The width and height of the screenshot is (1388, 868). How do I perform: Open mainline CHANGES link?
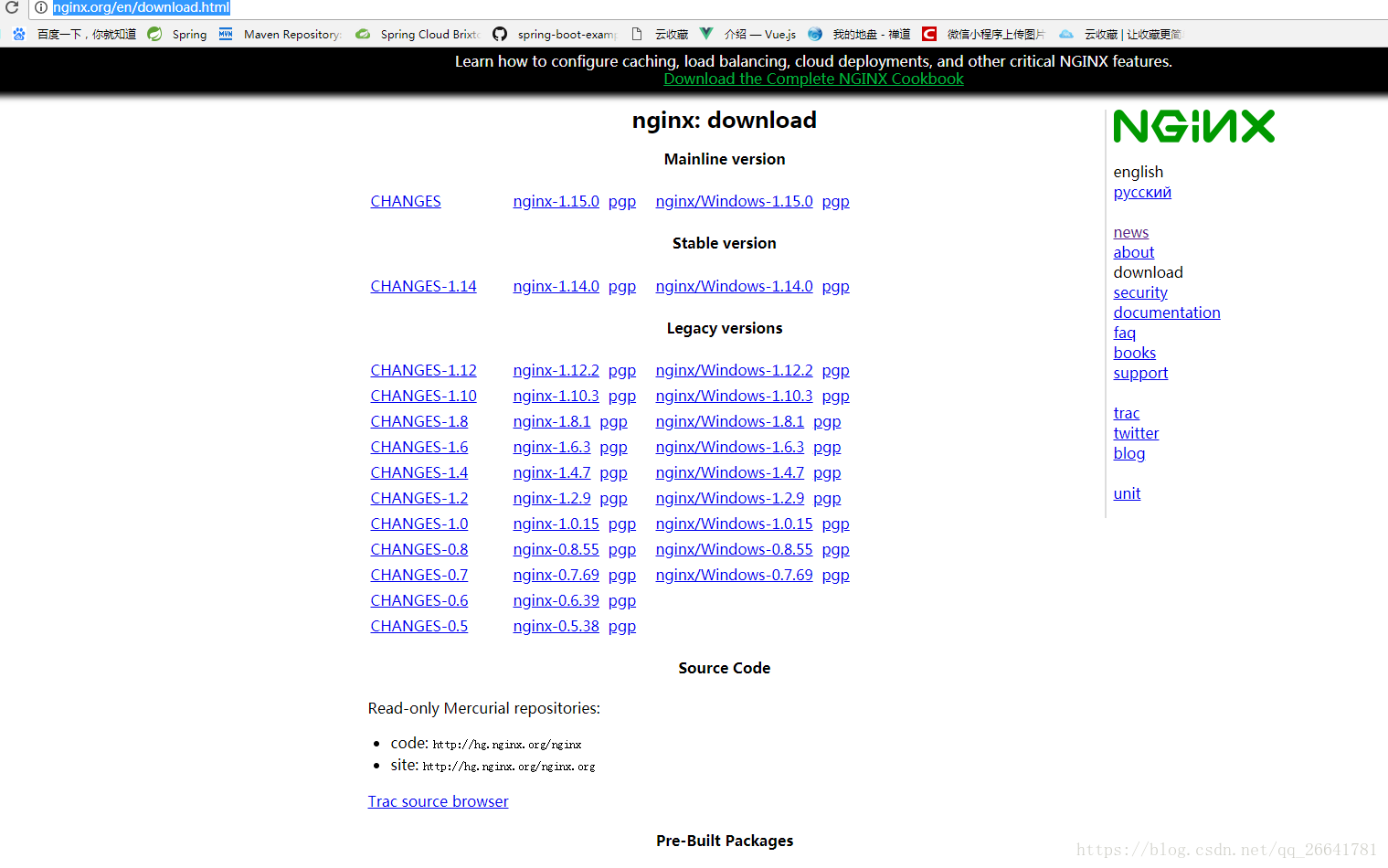pyautogui.click(x=406, y=201)
